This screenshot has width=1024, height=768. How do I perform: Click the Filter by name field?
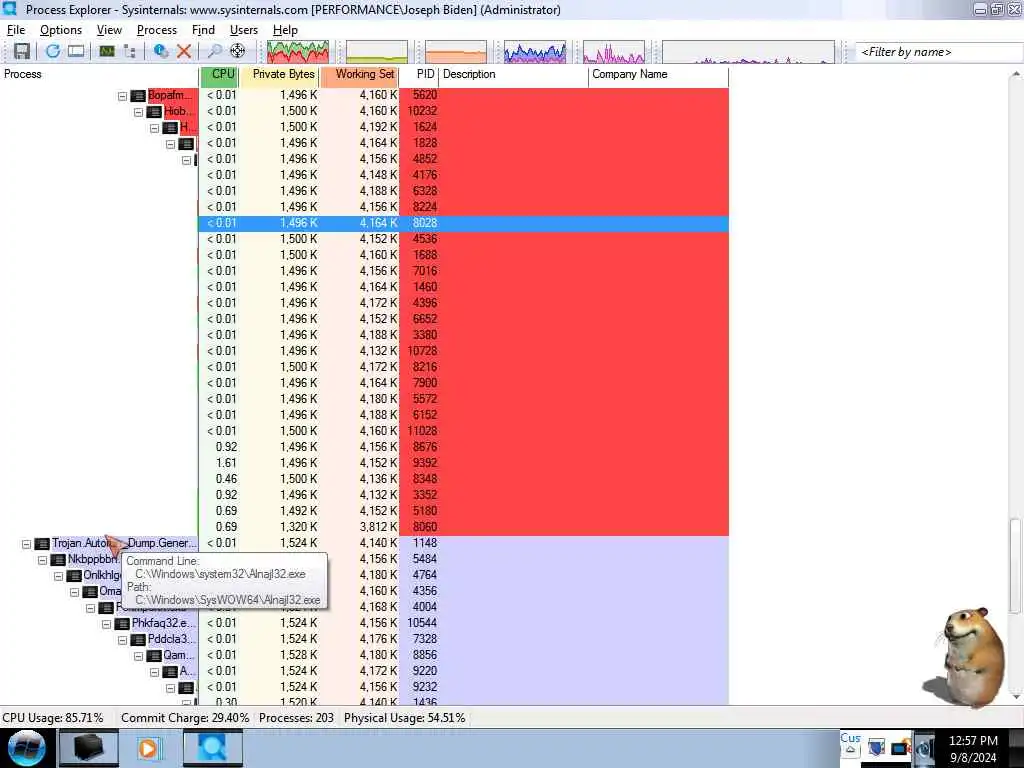coord(939,52)
